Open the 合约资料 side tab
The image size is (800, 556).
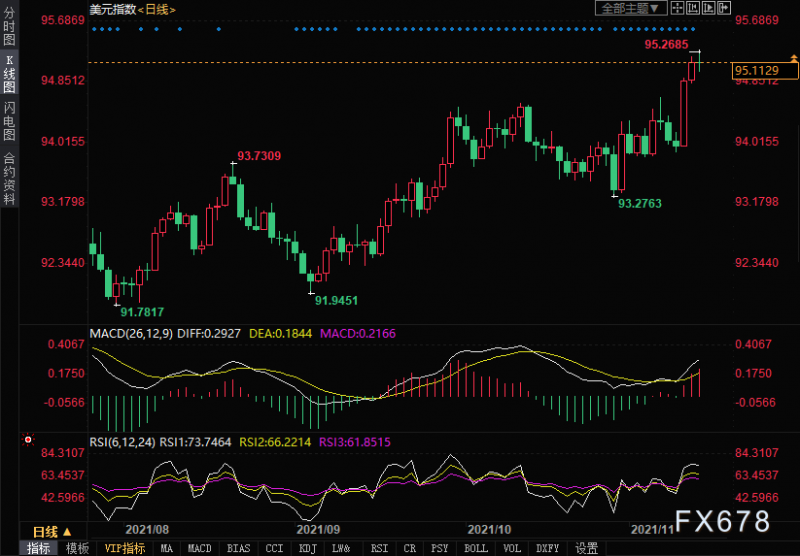pyautogui.click(x=9, y=178)
